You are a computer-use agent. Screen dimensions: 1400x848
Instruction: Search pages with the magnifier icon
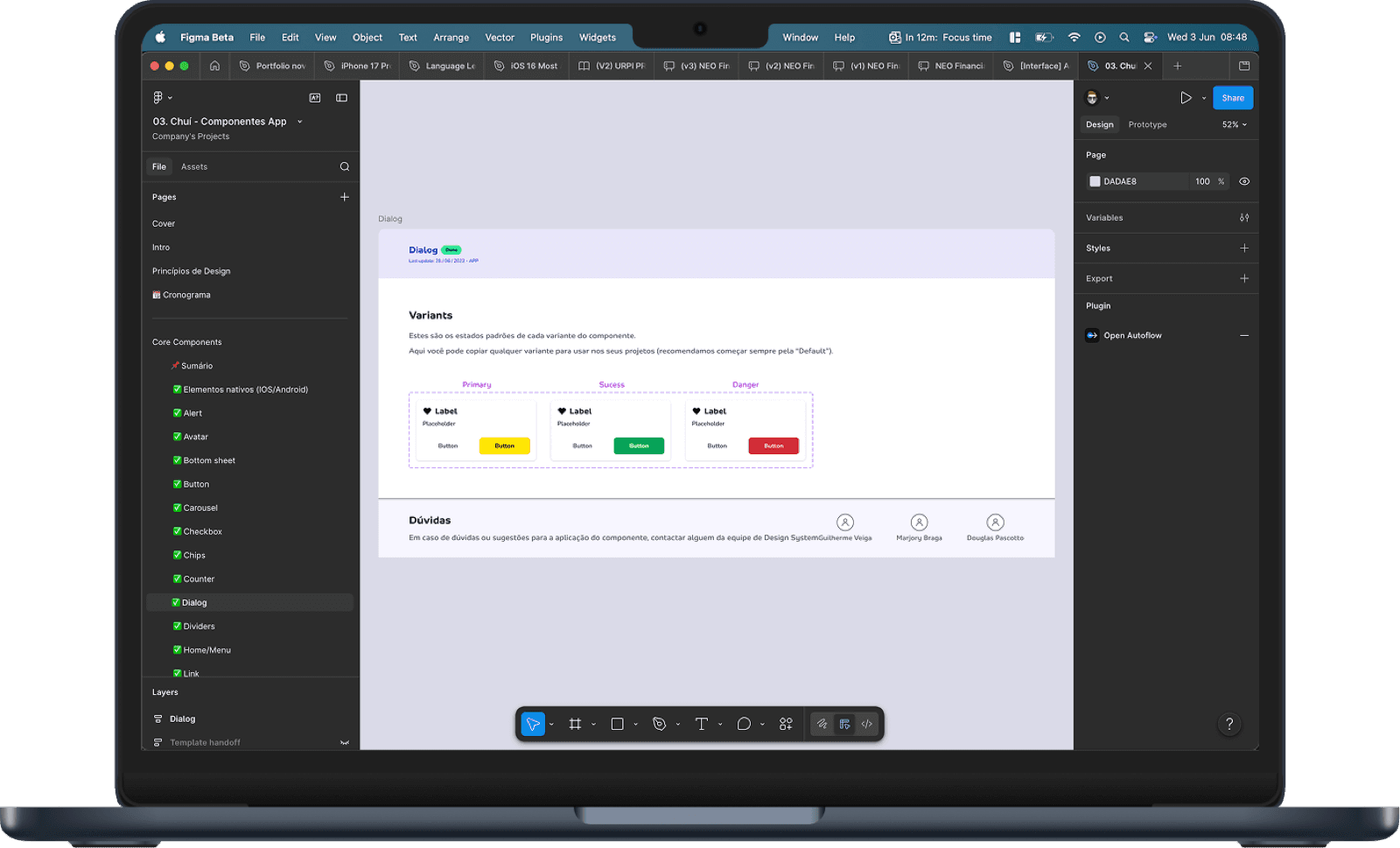point(345,166)
